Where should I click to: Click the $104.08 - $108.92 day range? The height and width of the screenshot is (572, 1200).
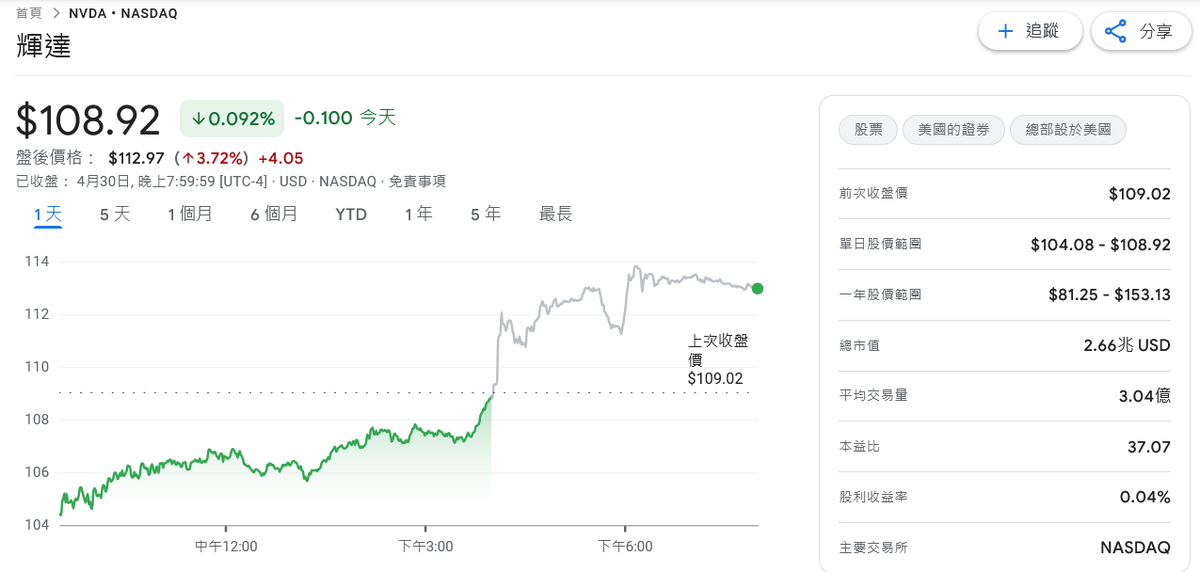tap(1100, 244)
